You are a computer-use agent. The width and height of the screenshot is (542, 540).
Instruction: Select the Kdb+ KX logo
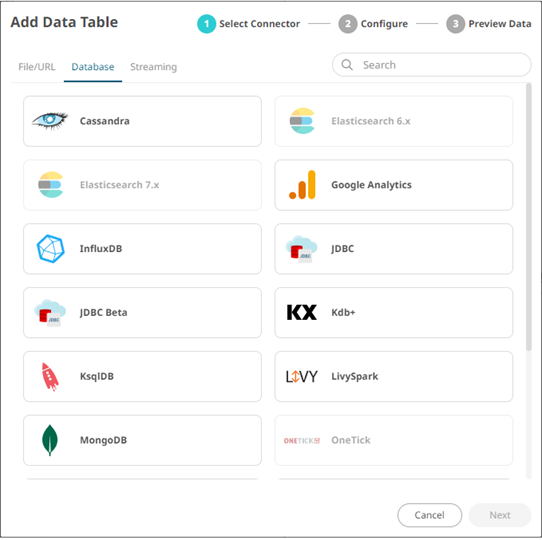coord(302,313)
